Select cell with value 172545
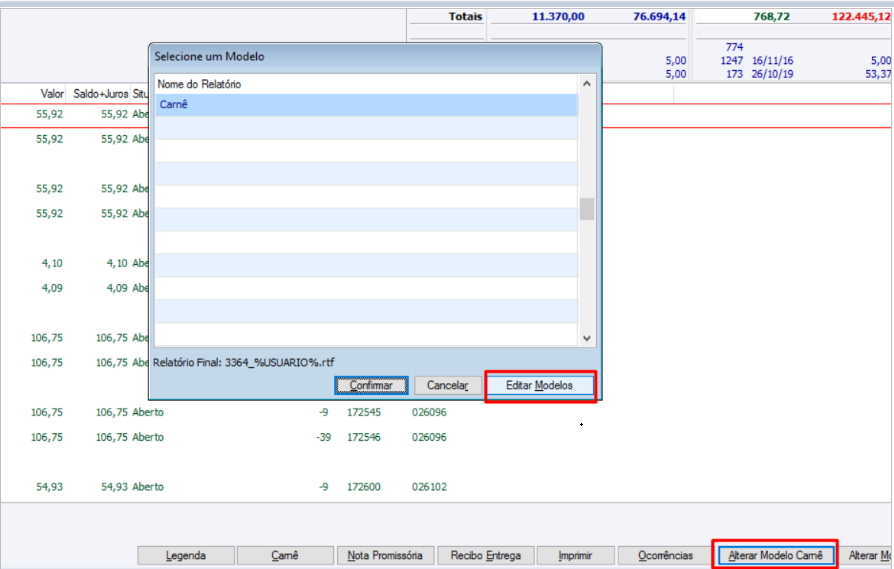 click(364, 412)
